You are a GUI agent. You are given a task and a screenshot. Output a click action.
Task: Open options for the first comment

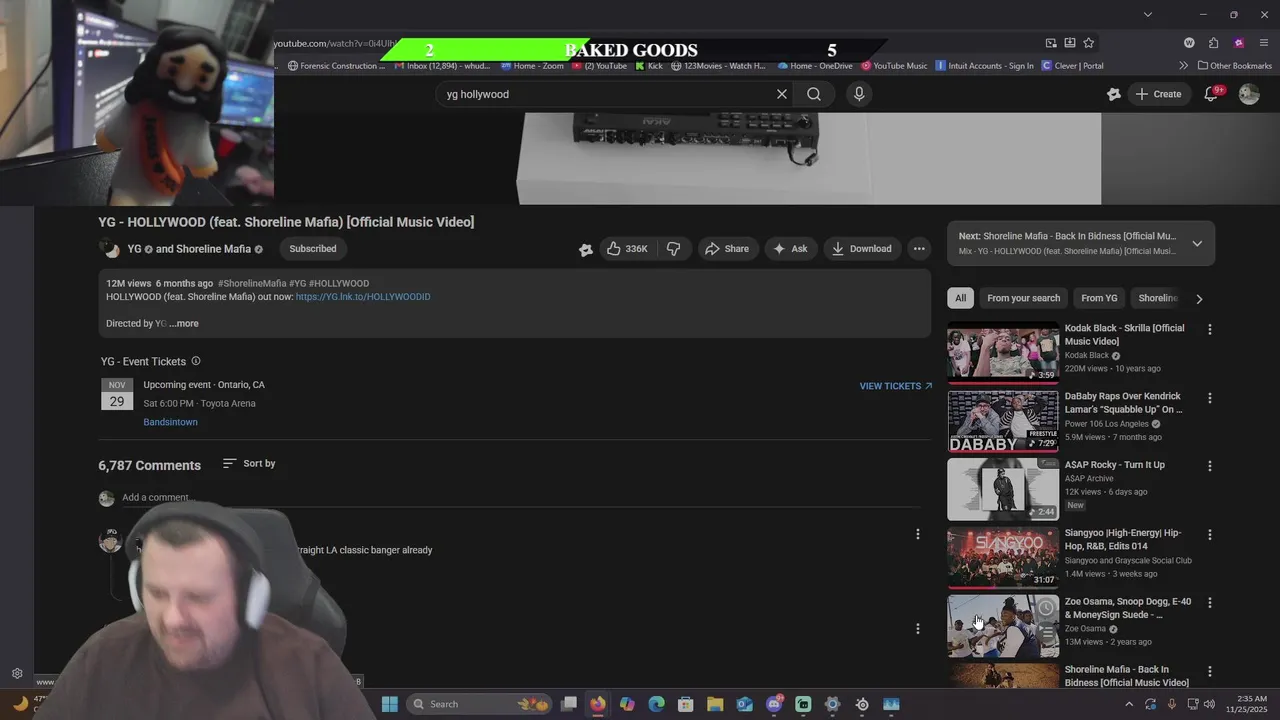tap(918, 534)
